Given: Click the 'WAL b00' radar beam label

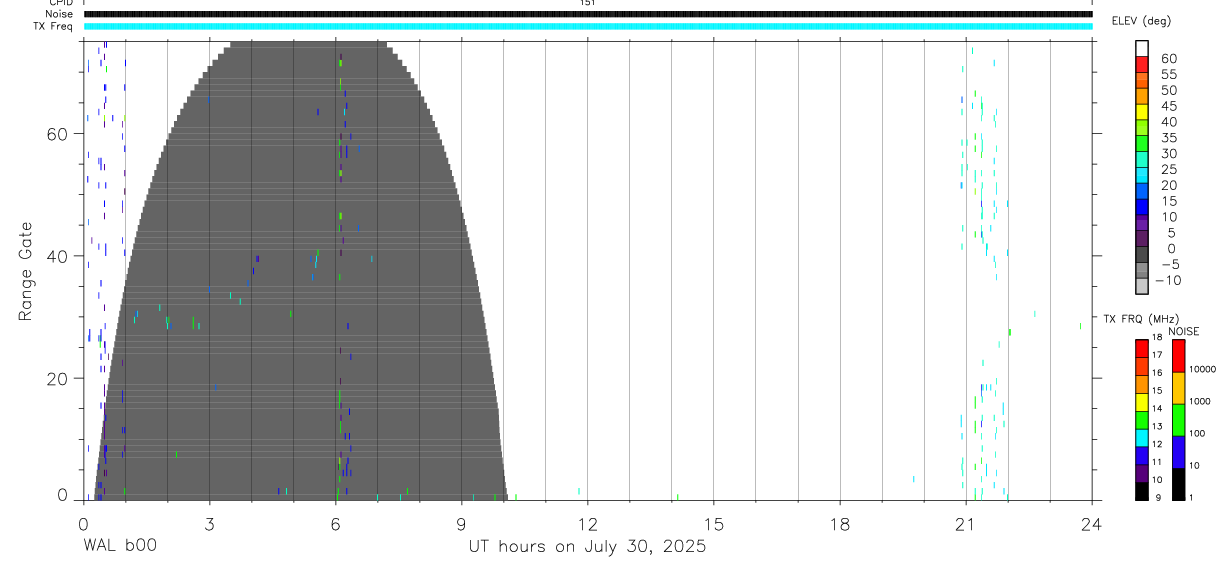Looking at the screenshot, I should pyautogui.click(x=119, y=547).
